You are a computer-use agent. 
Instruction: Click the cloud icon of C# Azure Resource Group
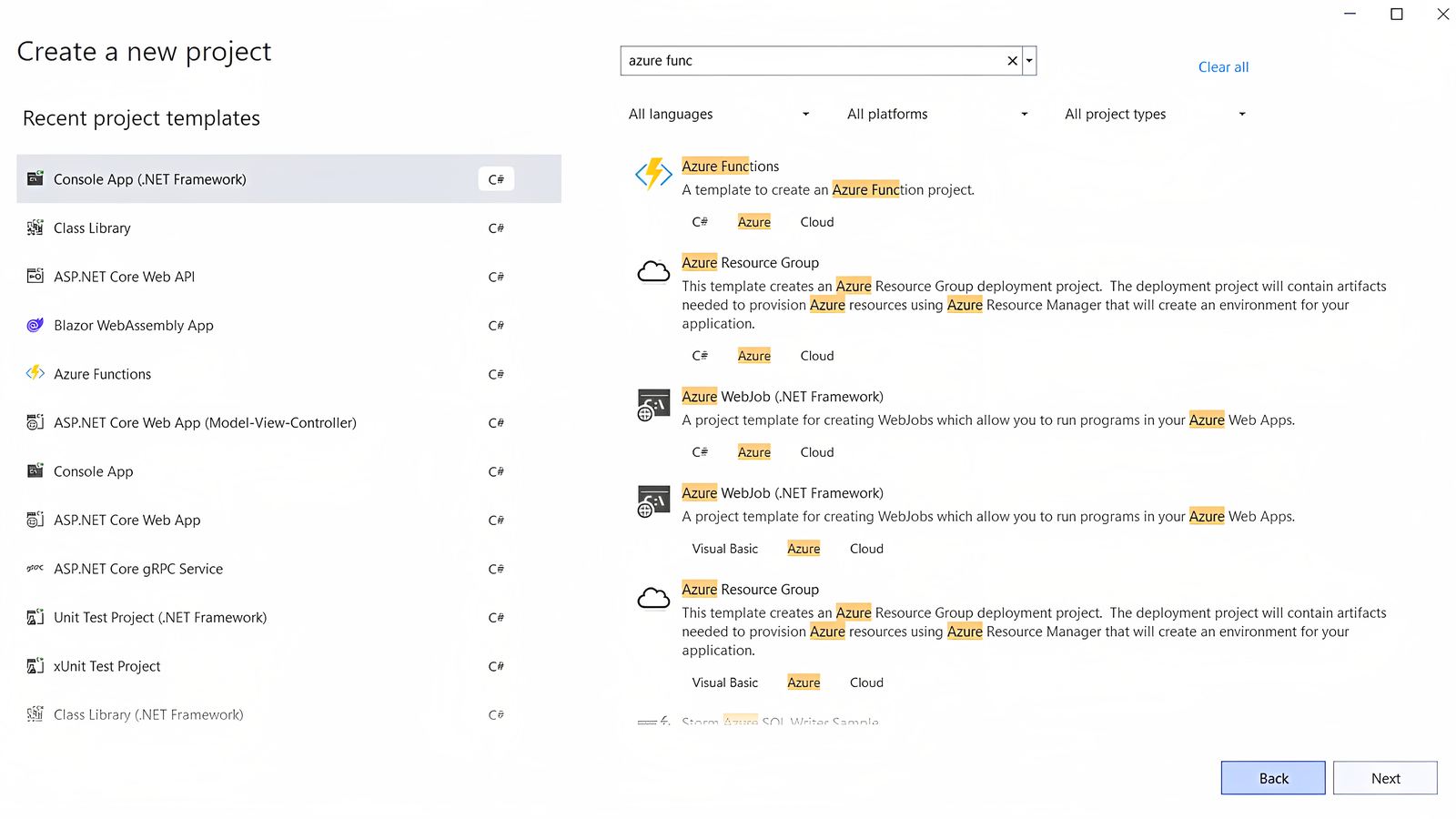click(653, 270)
